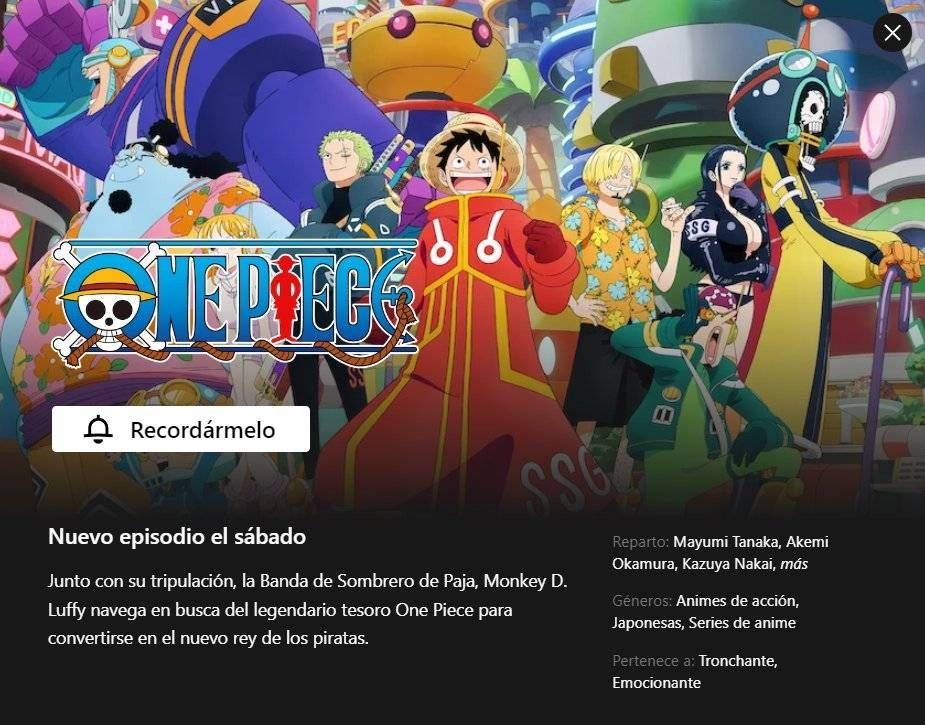The image size is (925, 725).
Task: Close the One Piece details dialog
Action: (892, 32)
